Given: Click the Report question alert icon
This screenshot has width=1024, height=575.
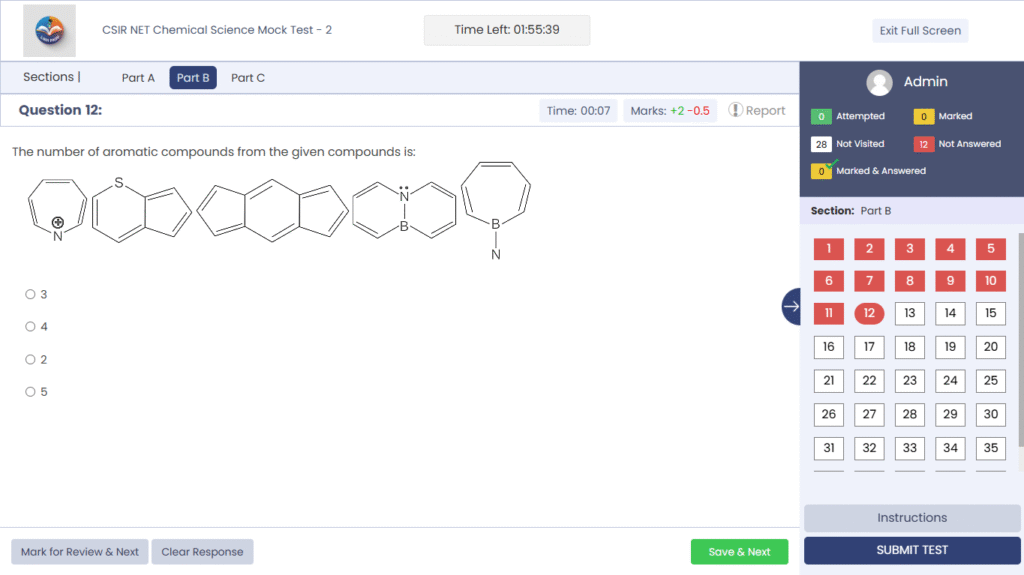Looking at the screenshot, I should [x=735, y=110].
